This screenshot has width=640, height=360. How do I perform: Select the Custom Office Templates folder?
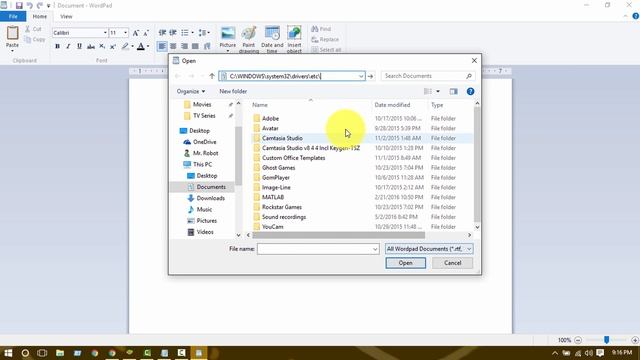(x=293, y=158)
